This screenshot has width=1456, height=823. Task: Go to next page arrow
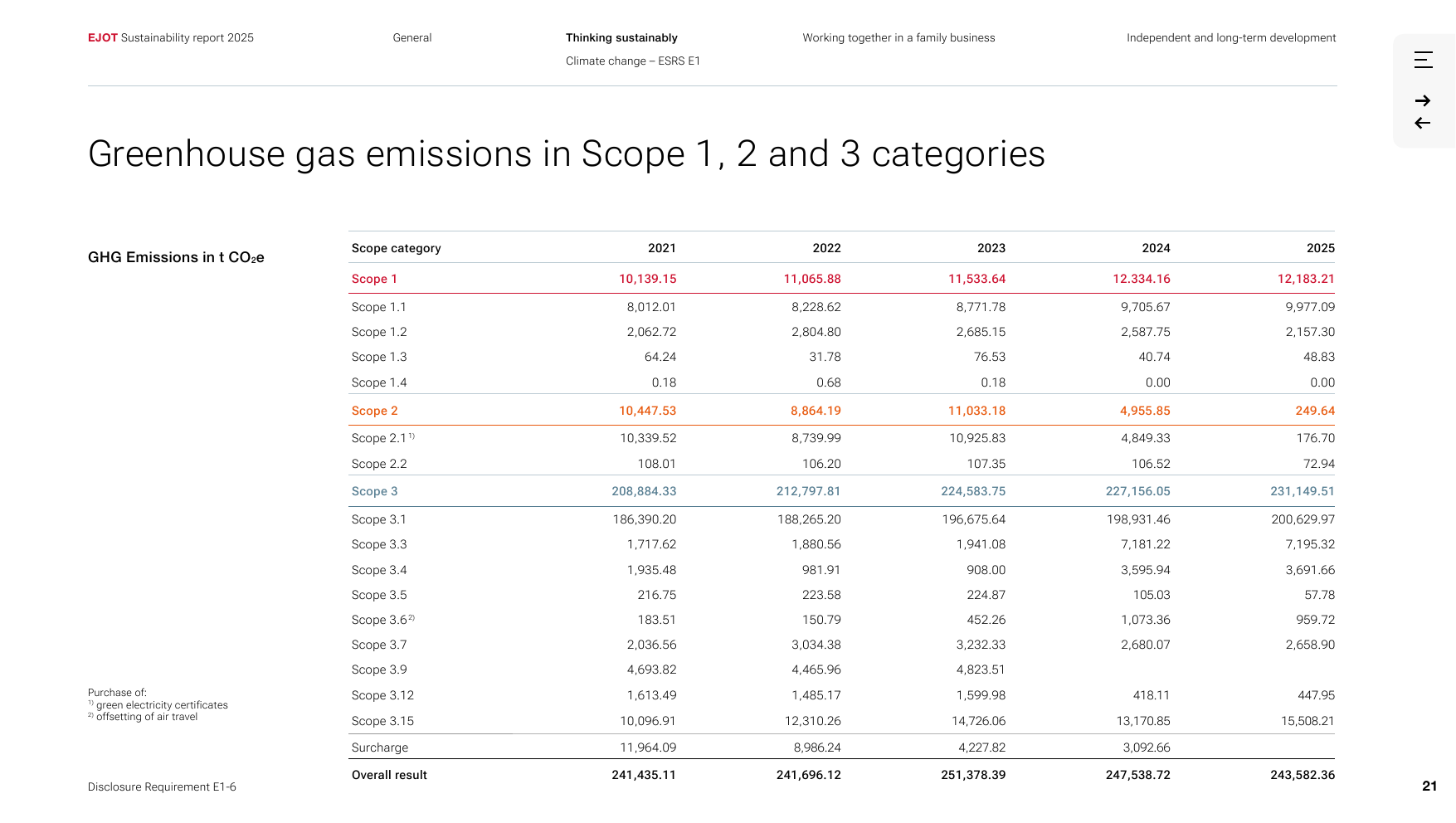pos(1423,100)
